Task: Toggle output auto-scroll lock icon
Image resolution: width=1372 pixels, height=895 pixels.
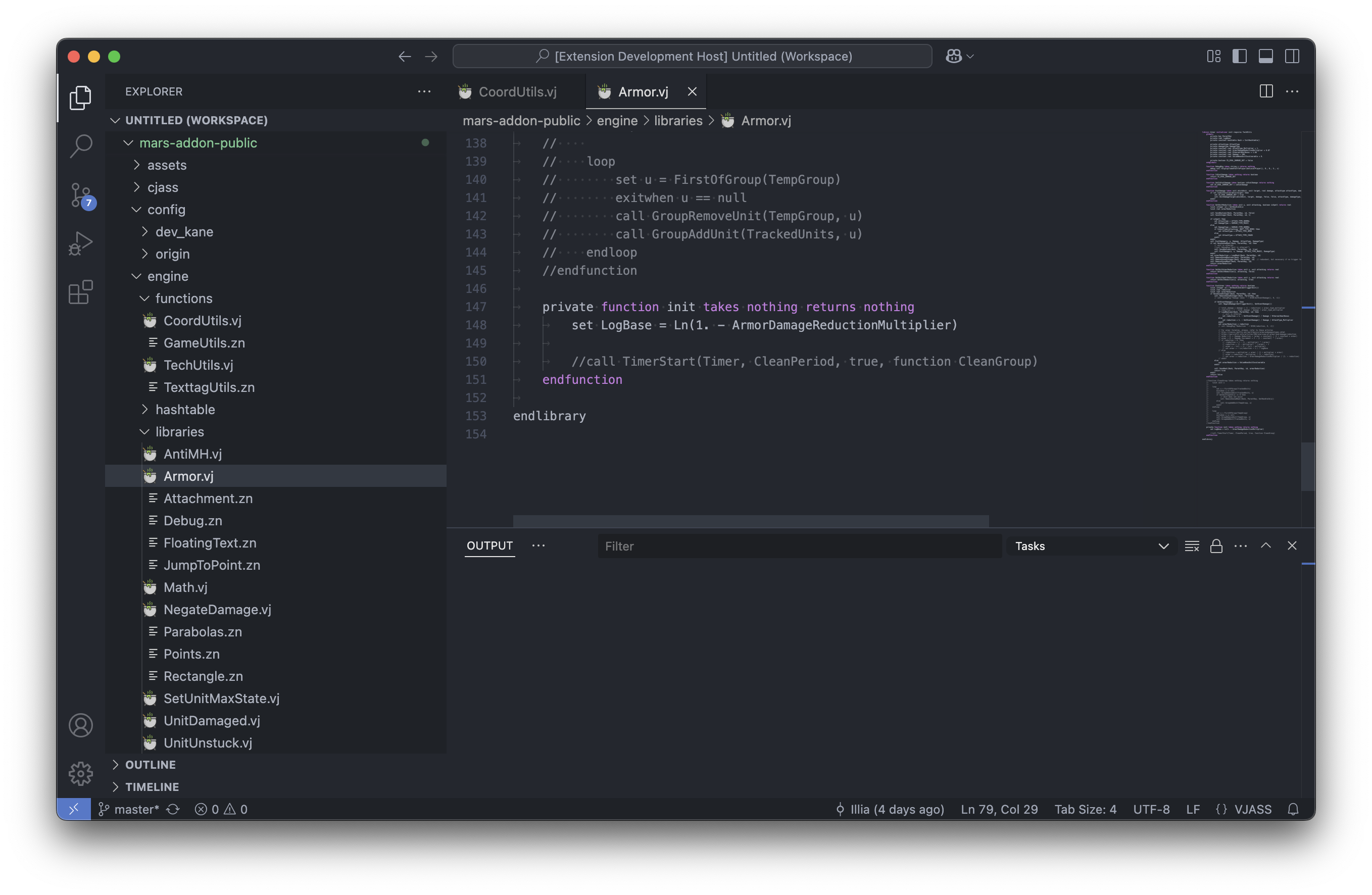Action: tap(1216, 546)
